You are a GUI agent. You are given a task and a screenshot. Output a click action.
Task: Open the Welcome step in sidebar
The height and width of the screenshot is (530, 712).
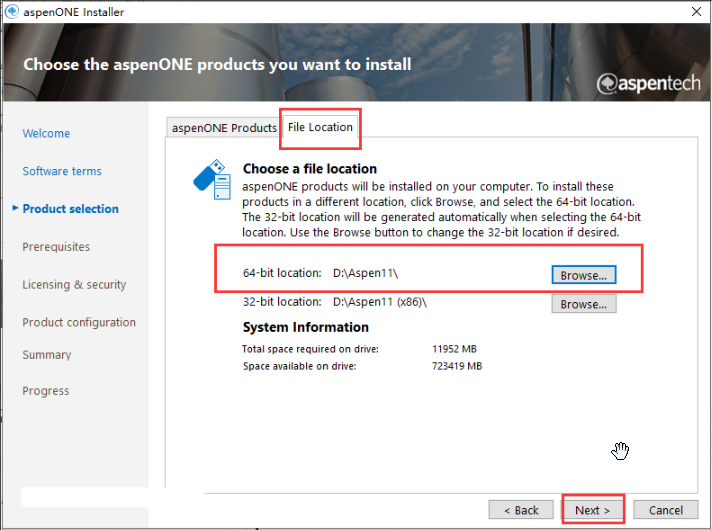(x=46, y=134)
